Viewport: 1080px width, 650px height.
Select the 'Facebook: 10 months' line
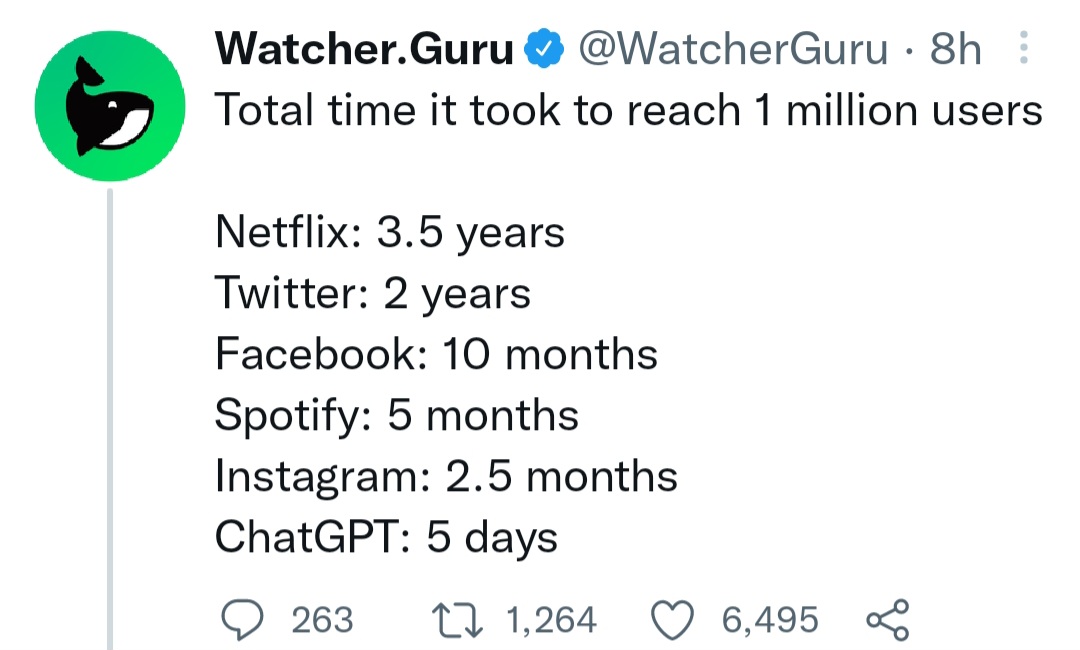[436, 355]
